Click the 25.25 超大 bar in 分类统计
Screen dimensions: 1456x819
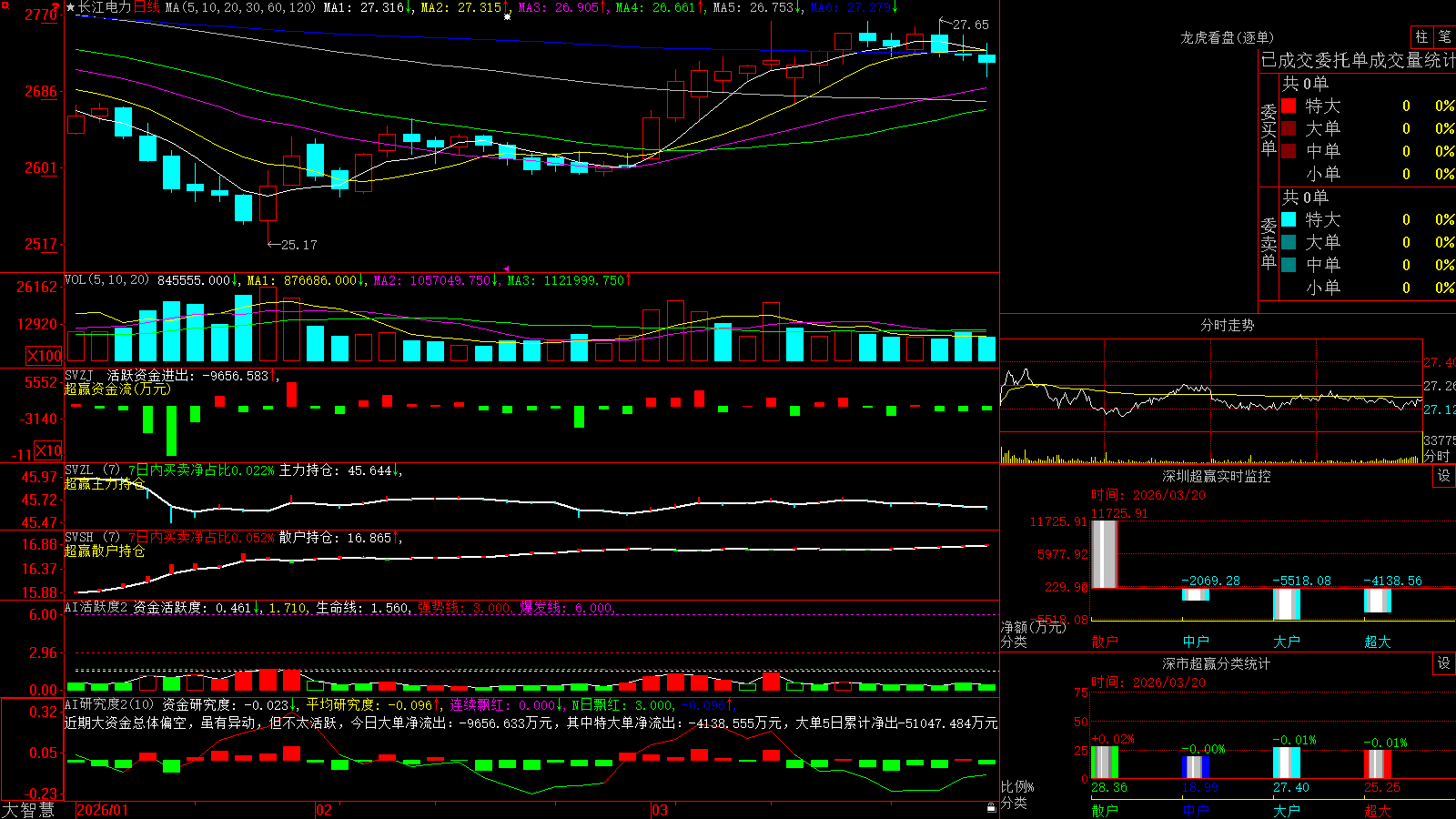pos(1377,764)
